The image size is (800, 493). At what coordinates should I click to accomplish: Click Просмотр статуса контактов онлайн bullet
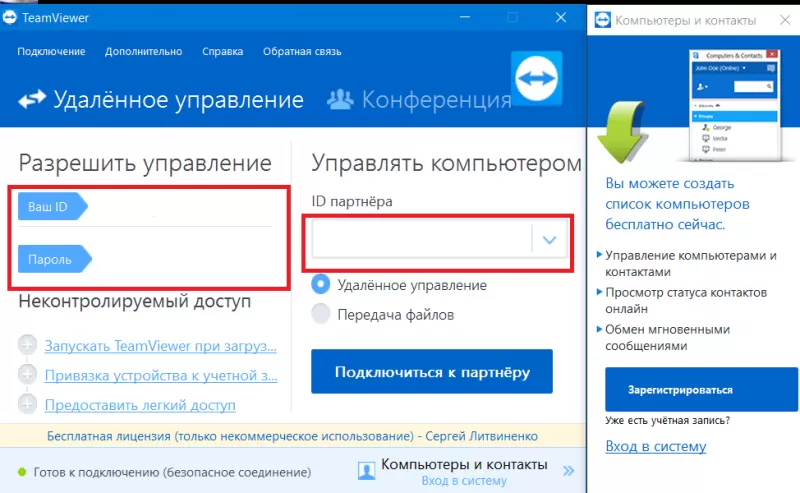[686, 301]
